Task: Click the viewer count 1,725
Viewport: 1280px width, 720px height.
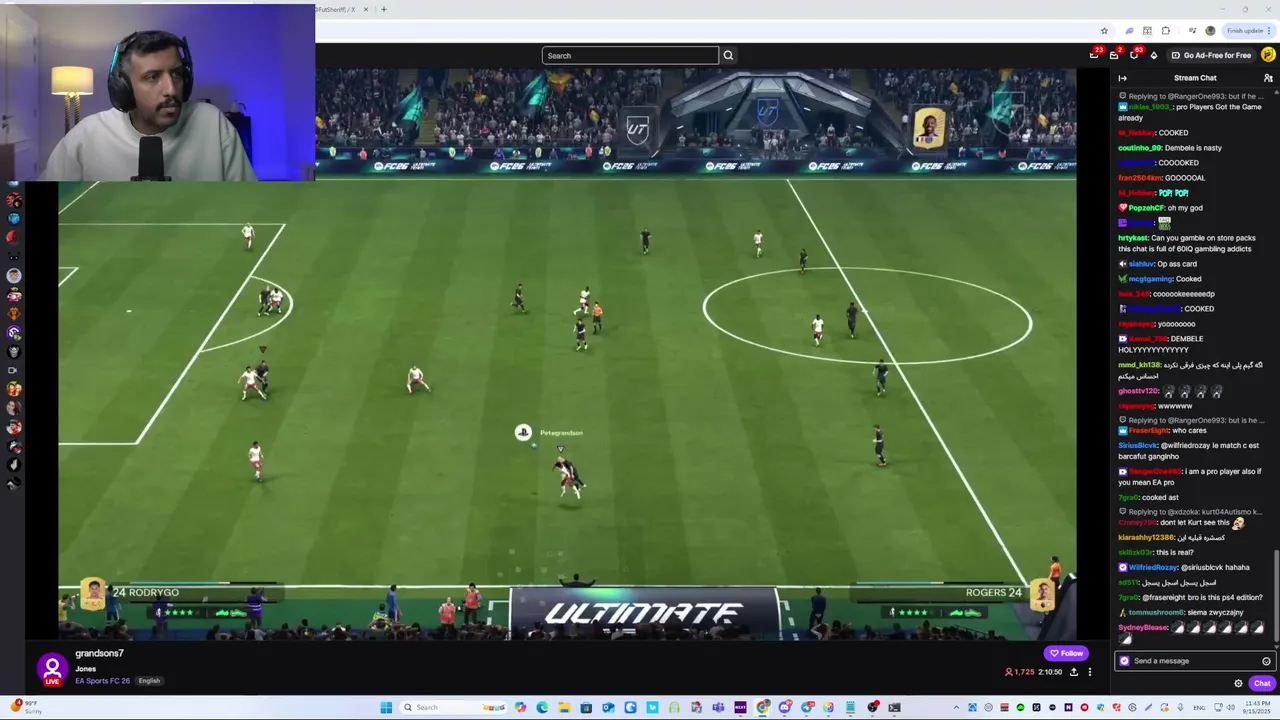Action: point(1019,672)
